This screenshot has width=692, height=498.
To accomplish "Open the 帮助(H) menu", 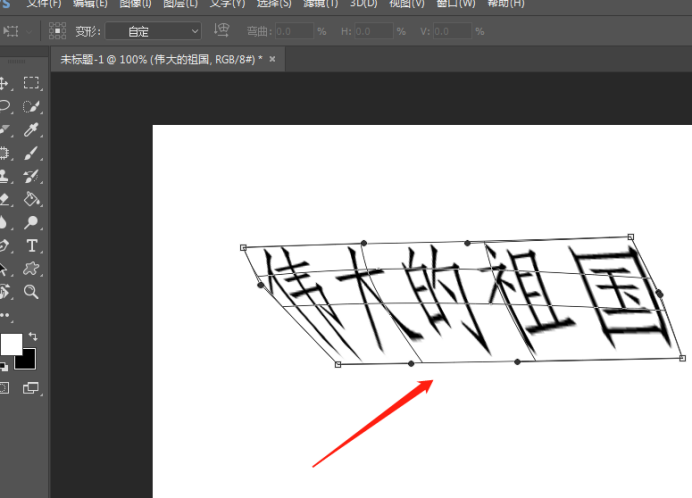I will pos(506,4).
